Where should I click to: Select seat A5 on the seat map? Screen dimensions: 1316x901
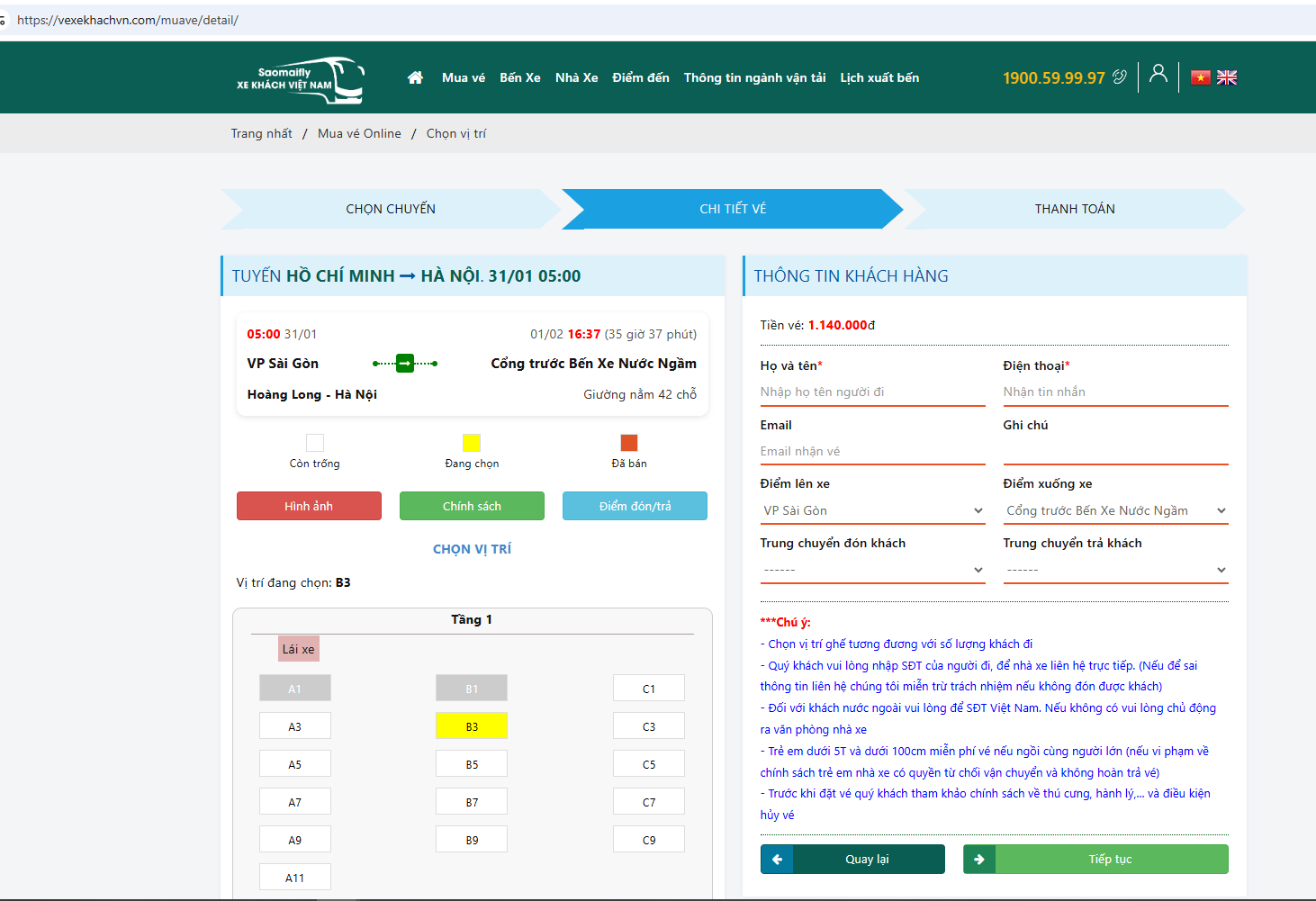tap(294, 764)
